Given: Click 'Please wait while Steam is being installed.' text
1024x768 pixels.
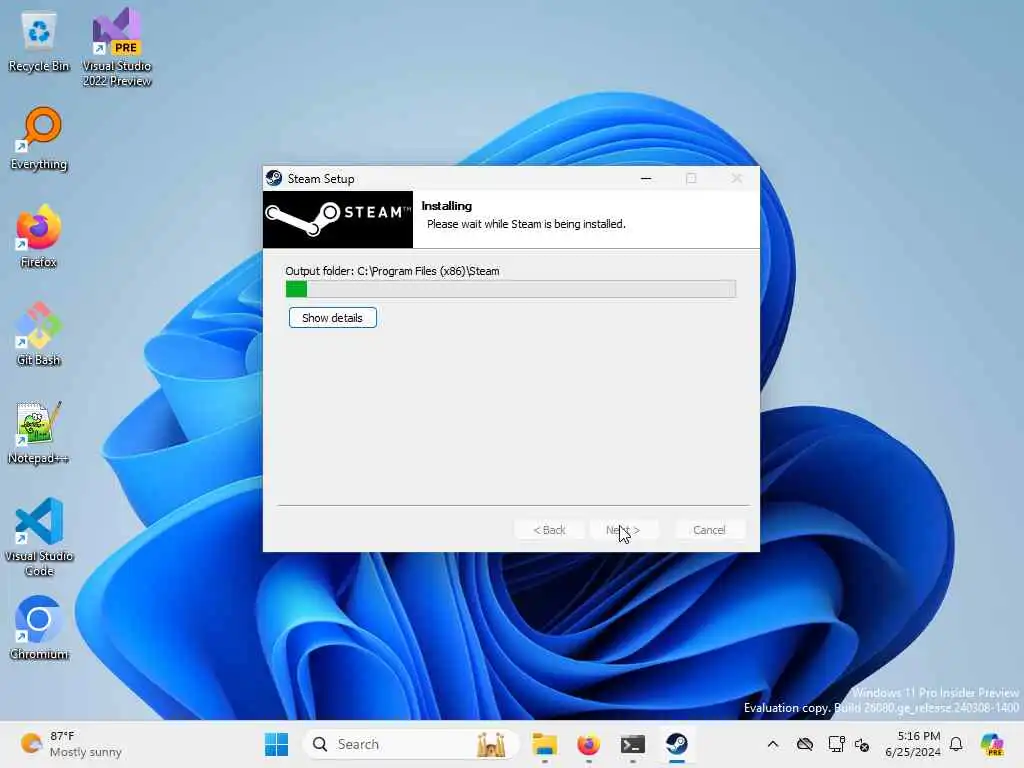Looking at the screenshot, I should click(x=526, y=224).
